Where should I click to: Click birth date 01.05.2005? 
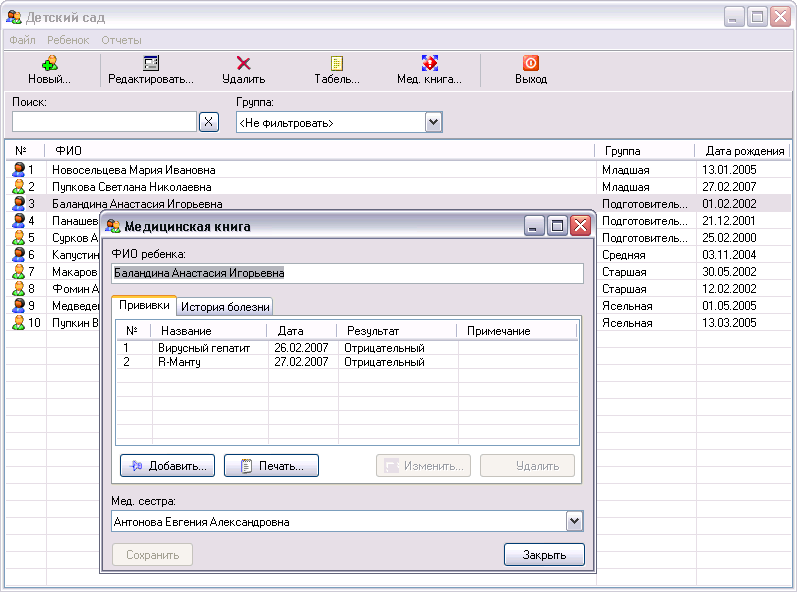pyautogui.click(x=729, y=306)
